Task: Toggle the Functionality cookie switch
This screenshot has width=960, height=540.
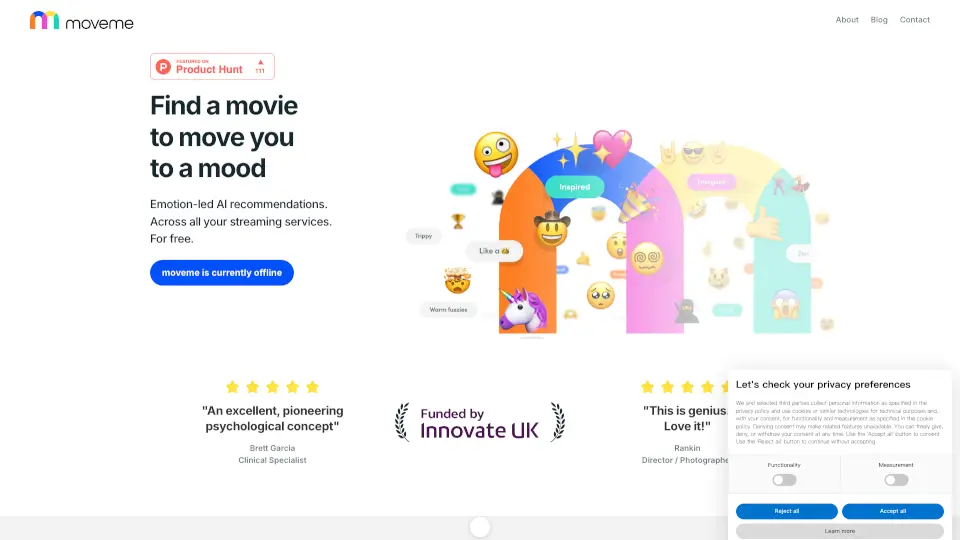Action: pyautogui.click(x=784, y=480)
